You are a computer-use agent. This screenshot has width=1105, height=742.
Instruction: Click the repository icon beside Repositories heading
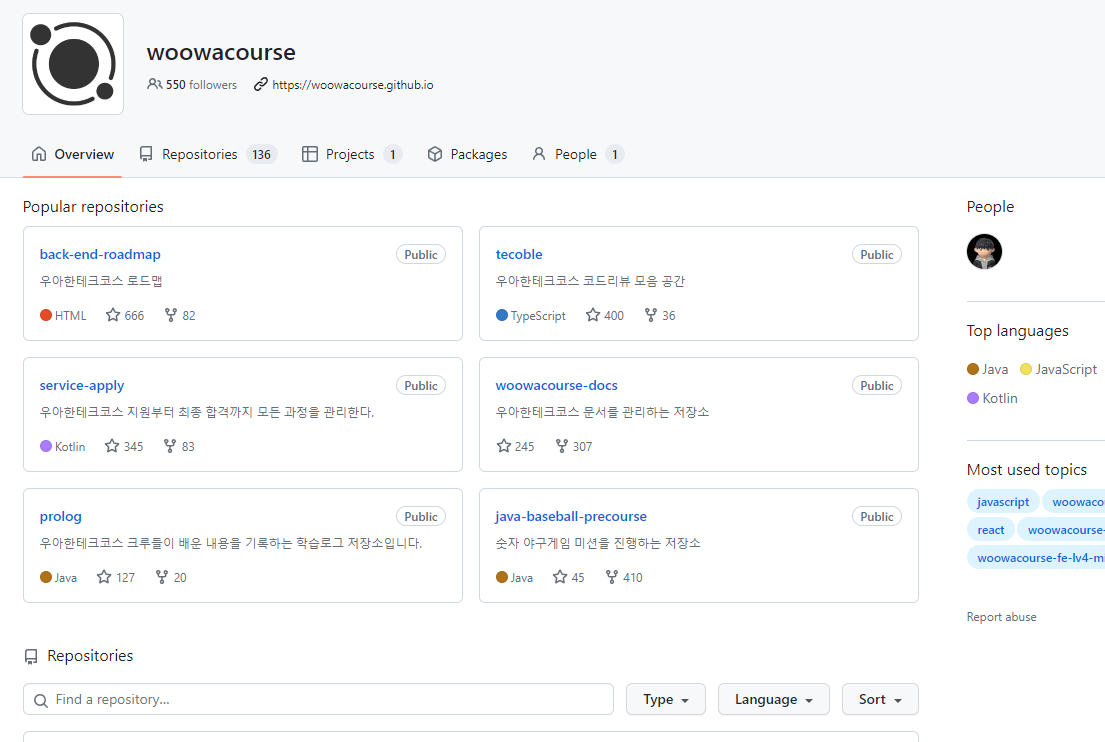(x=31, y=656)
